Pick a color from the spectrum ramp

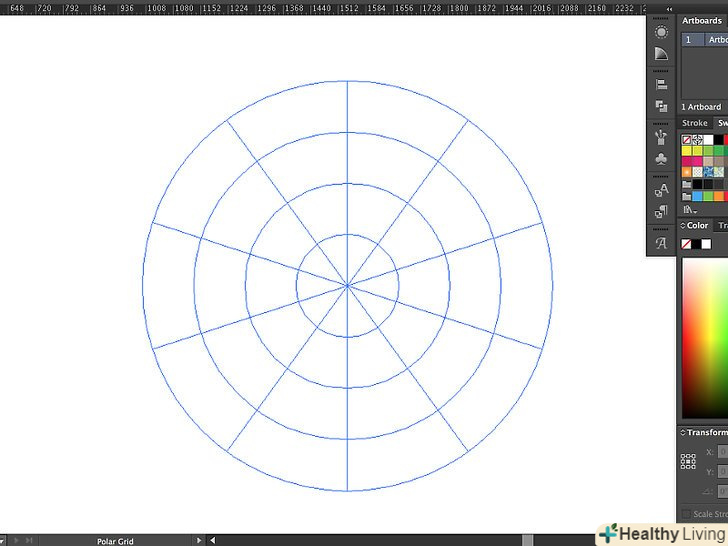pos(705,338)
